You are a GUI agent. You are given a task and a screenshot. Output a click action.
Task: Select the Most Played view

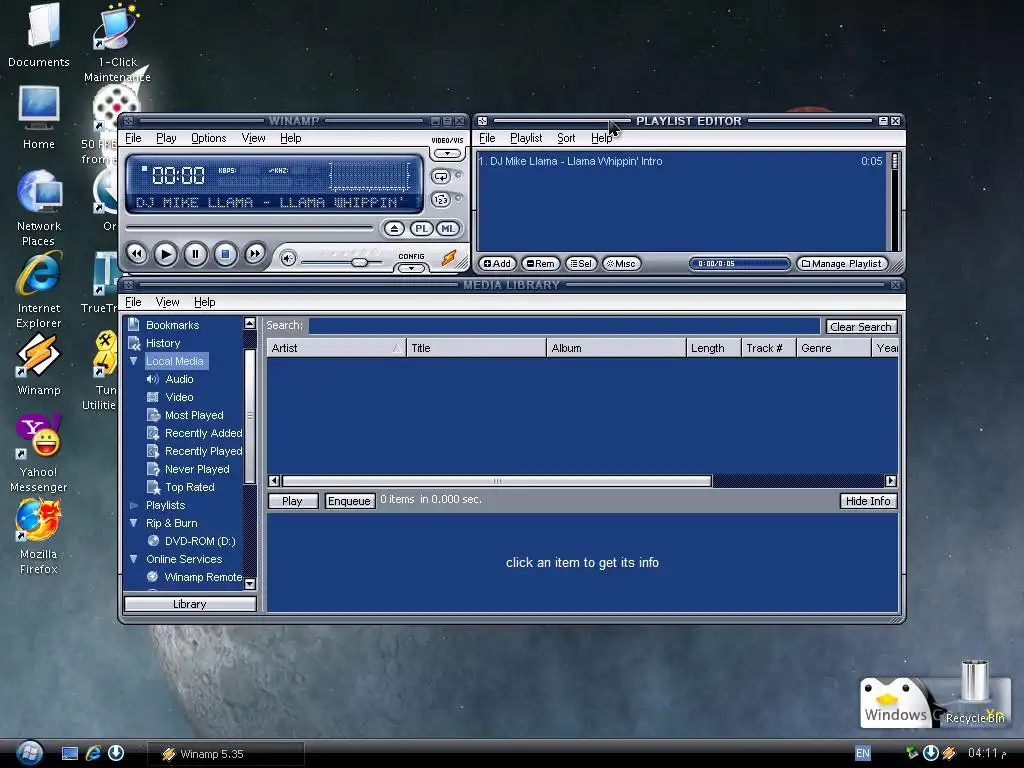[194, 415]
